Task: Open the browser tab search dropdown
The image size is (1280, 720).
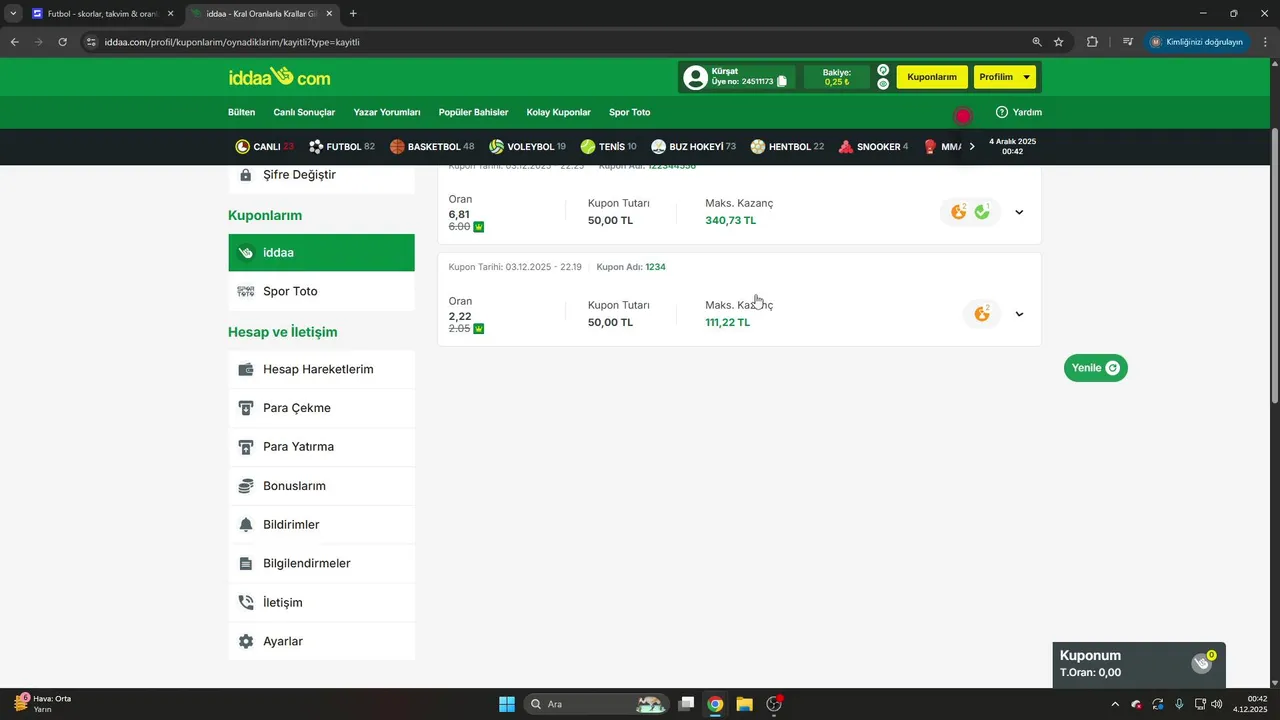Action: coord(13,14)
